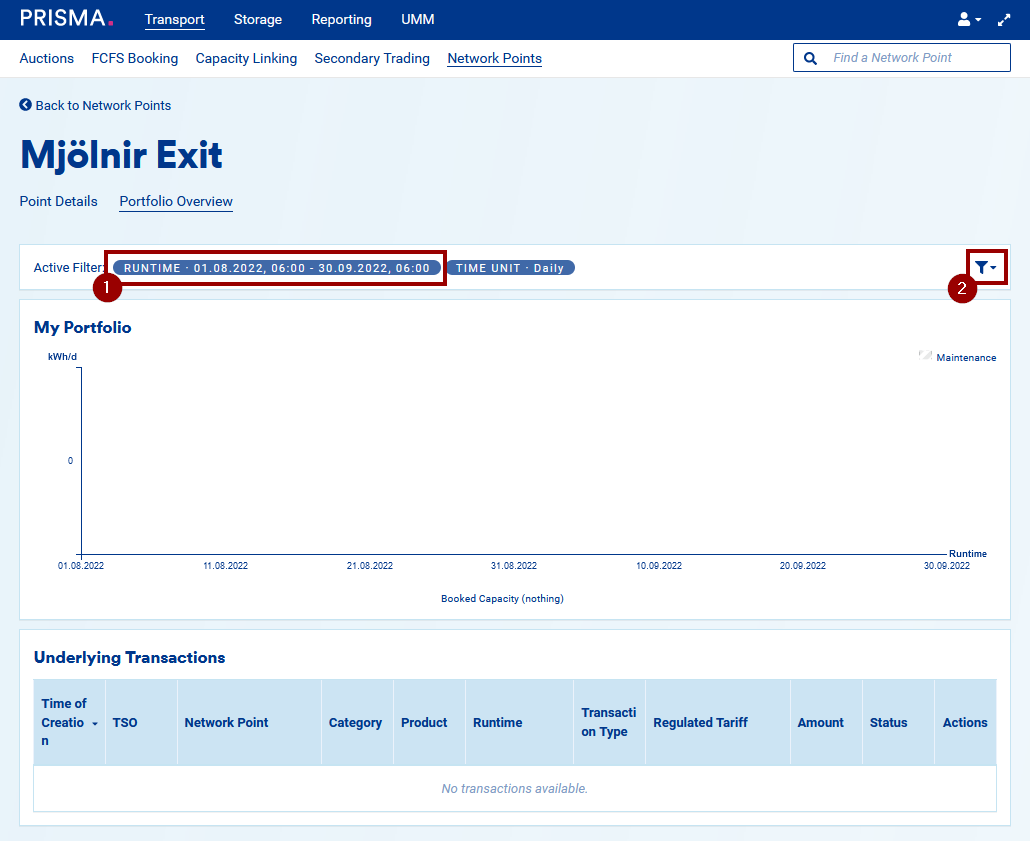Click the search magnifier icon
The image size is (1030, 841).
click(811, 58)
